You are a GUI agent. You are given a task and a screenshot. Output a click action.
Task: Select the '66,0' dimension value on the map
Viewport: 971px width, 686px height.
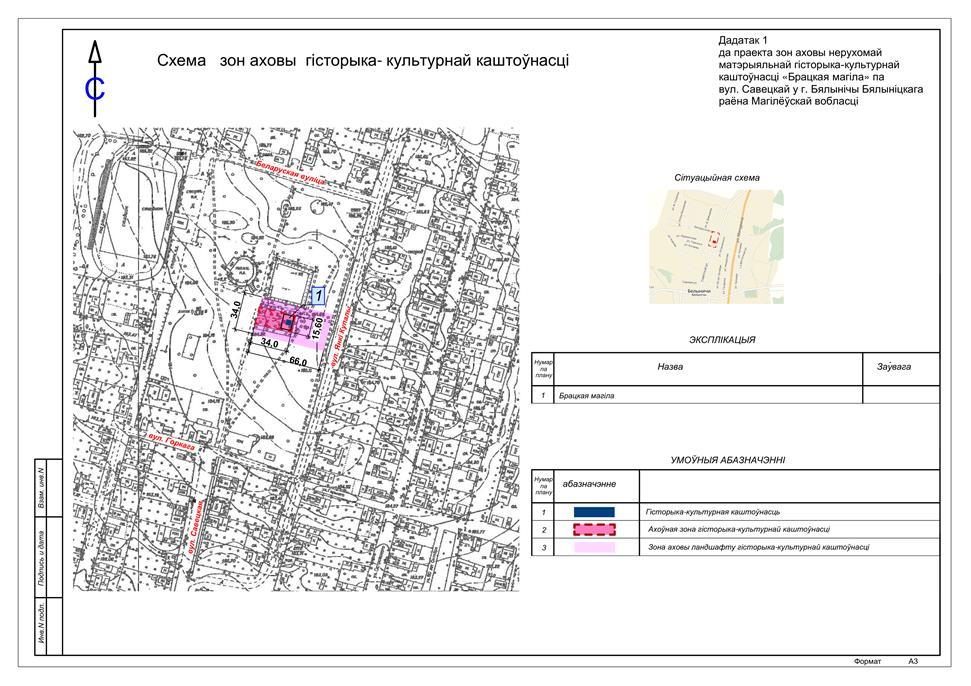pyautogui.click(x=298, y=360)
